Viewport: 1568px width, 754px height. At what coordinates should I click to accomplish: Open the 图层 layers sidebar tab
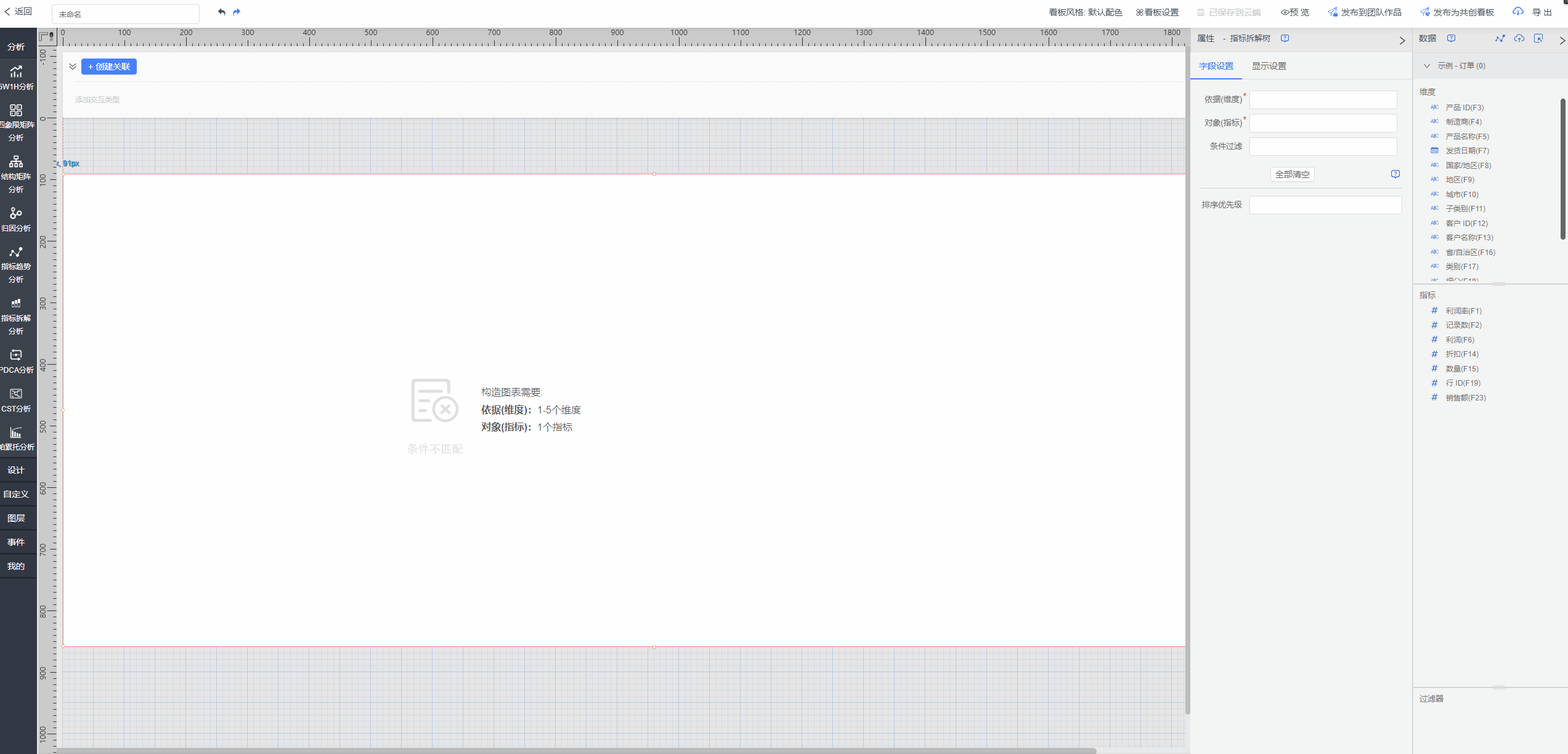point(16,518)
